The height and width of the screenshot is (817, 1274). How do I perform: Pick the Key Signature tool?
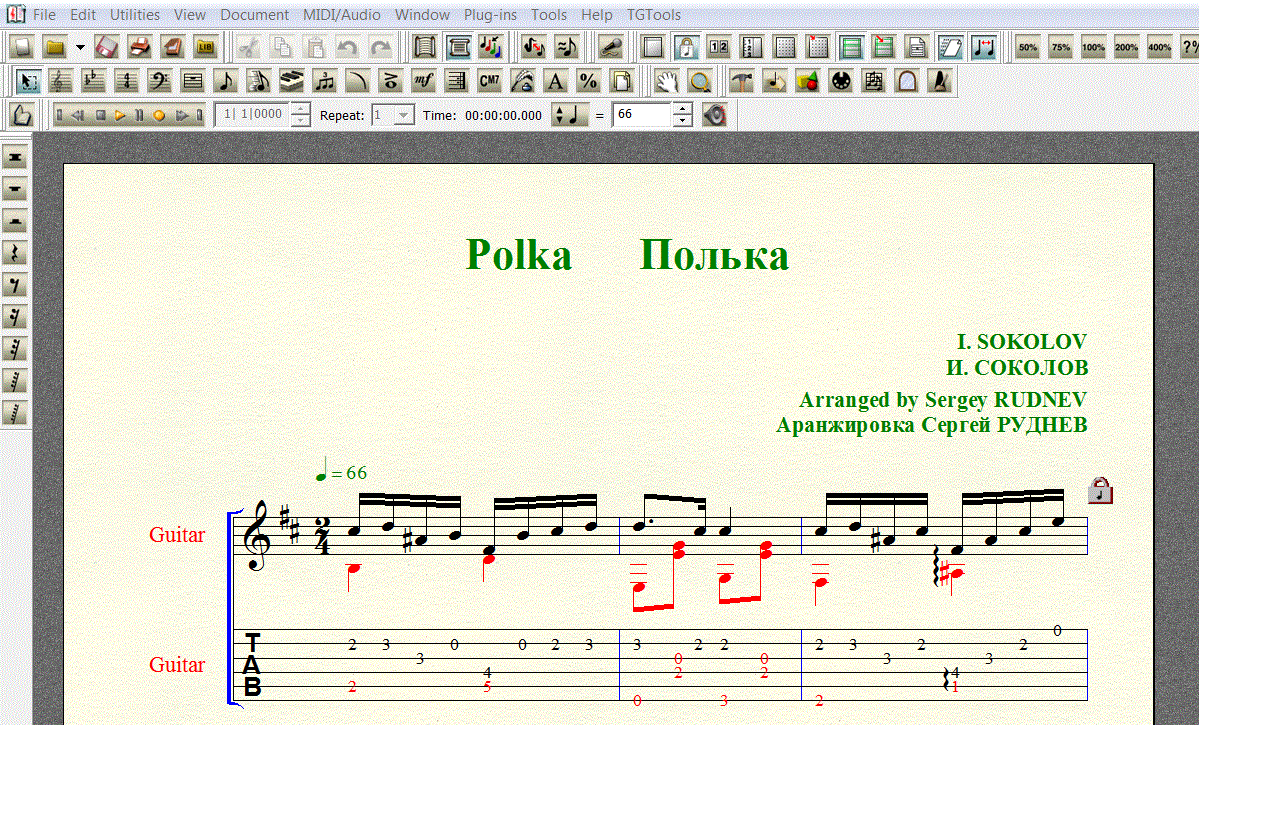point(93,81)
